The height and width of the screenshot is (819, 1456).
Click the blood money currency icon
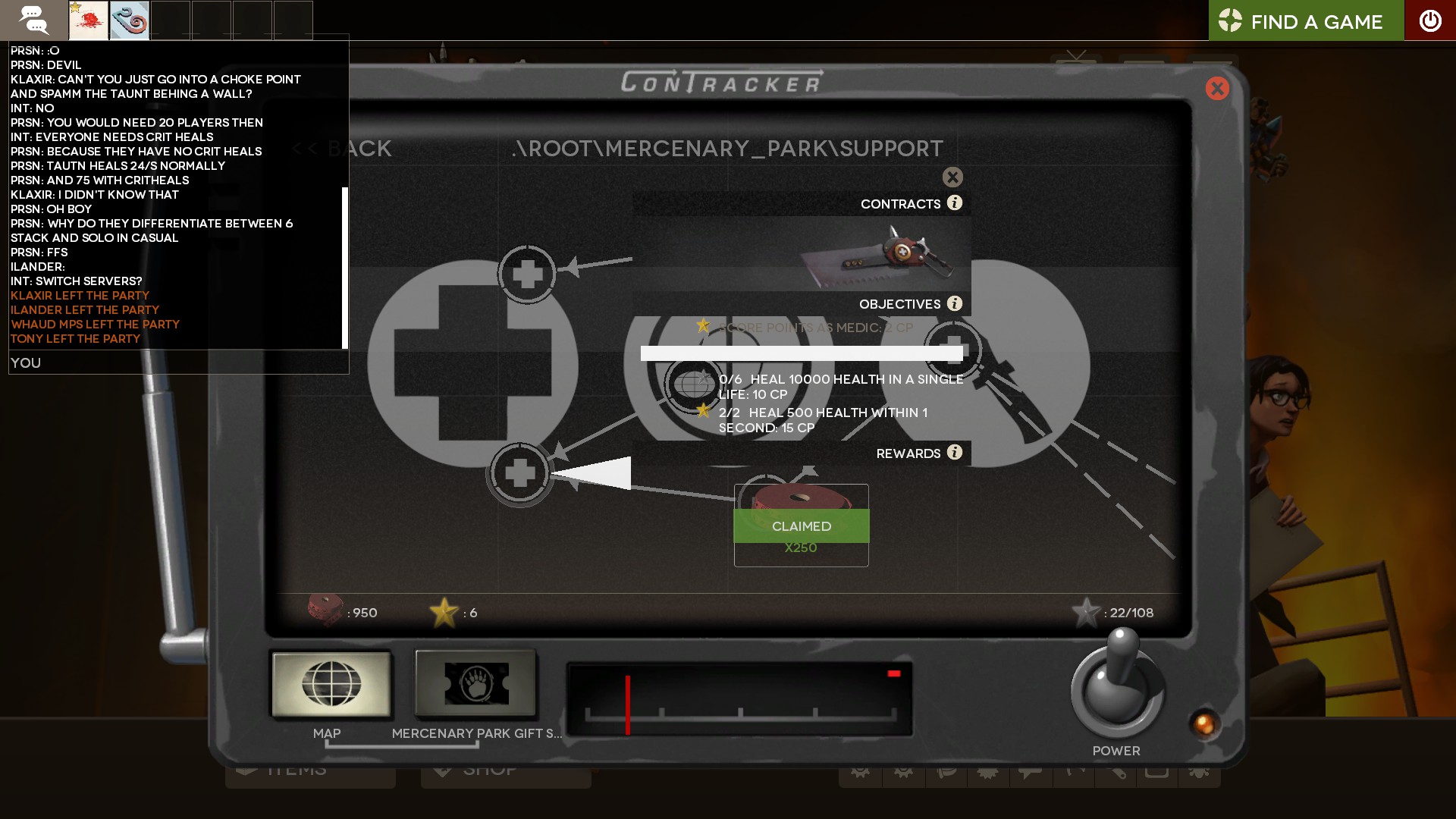(325, 610)
